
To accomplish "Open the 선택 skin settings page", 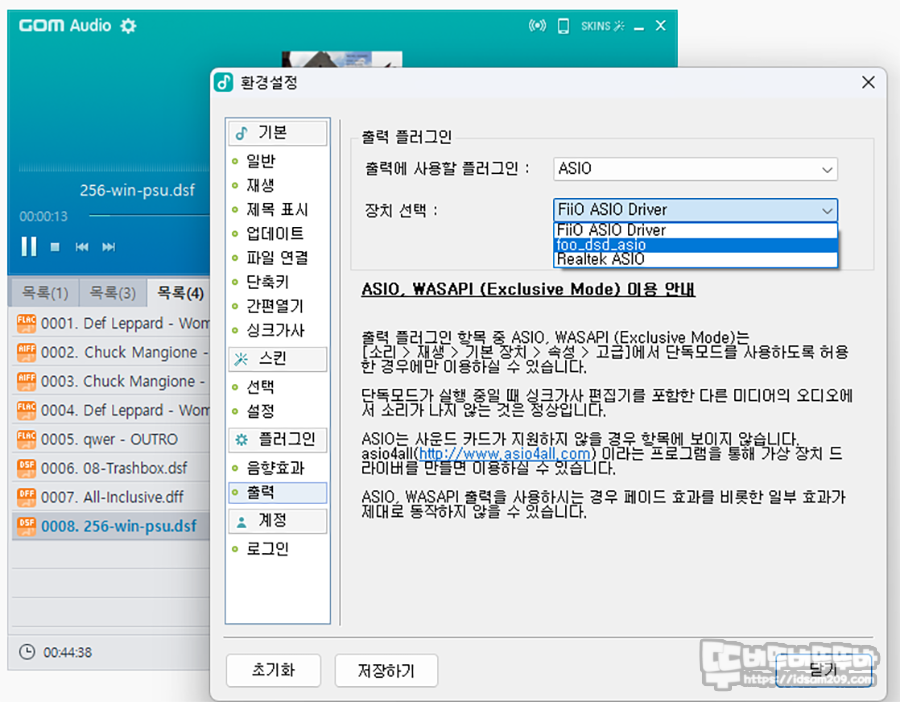I will 260,387.
